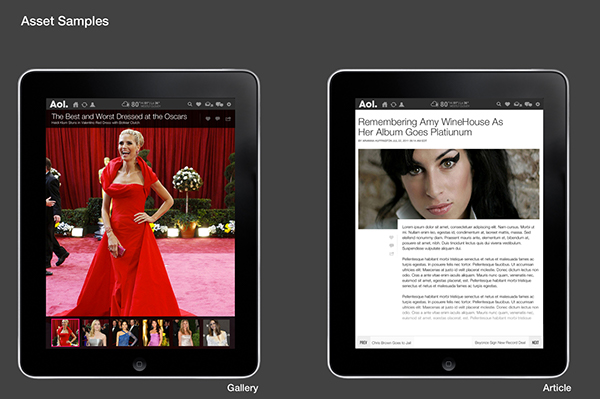Tap the heart icon beside the article text
This screenshot has width=600, height=399.
pos(391,238)
